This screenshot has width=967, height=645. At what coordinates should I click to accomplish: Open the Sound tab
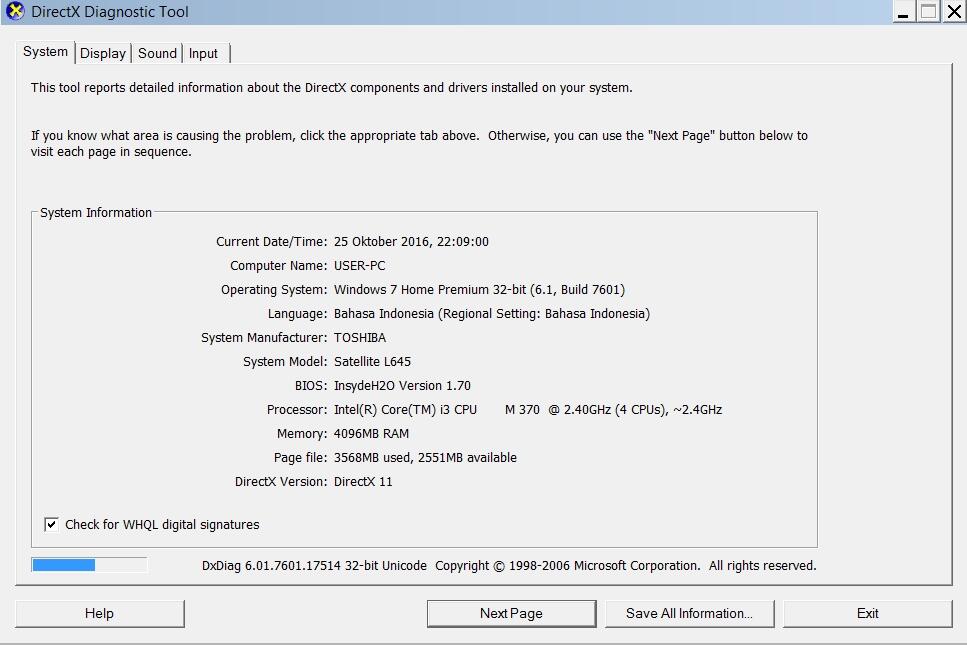coord(157,54)
